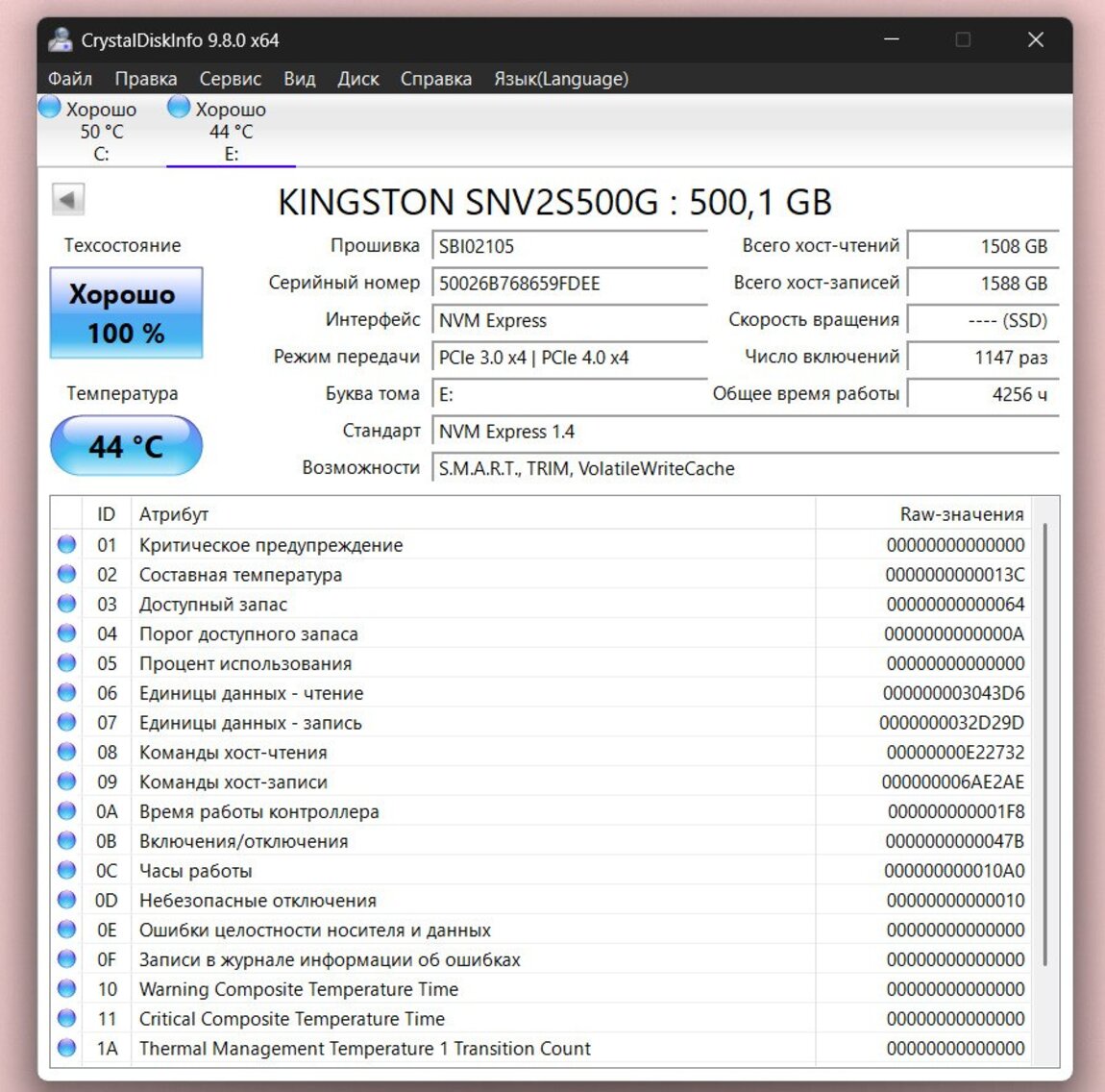1105x1092 pixels.
Task: Switch to the C: drive tab
Action: point(100,132)
